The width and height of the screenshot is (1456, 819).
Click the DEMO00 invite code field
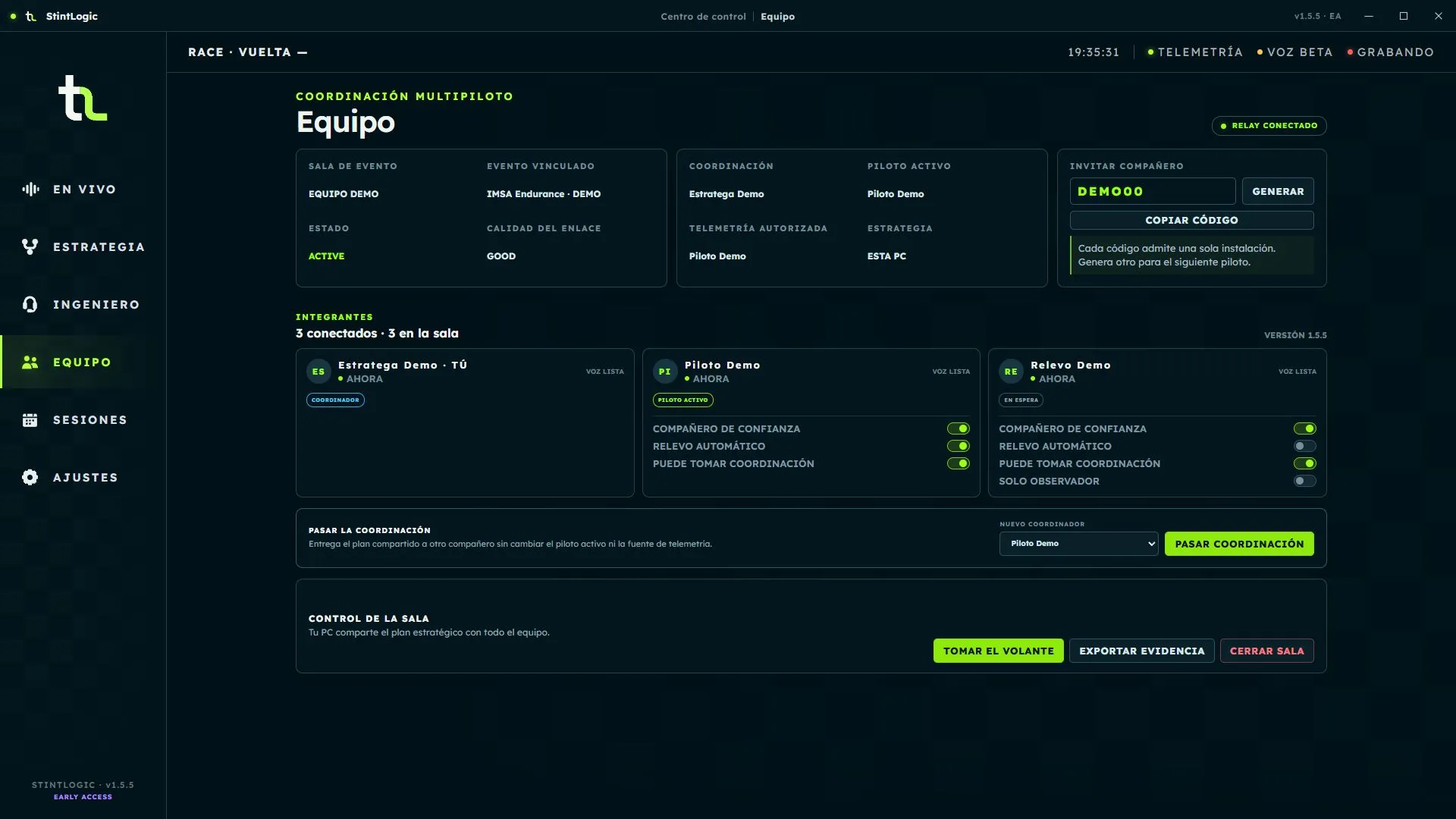tap(1153, 192)
